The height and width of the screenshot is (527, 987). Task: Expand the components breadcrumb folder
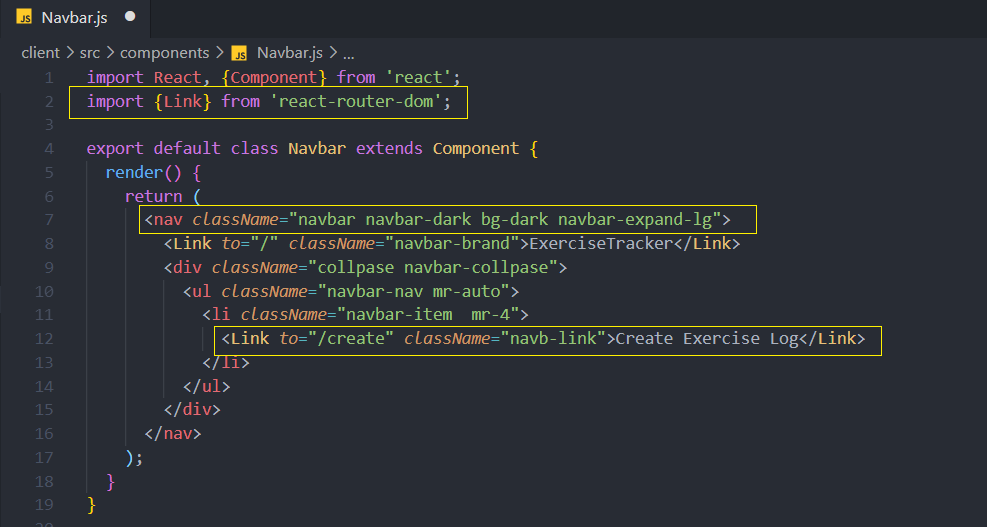[x=165, y=53]
